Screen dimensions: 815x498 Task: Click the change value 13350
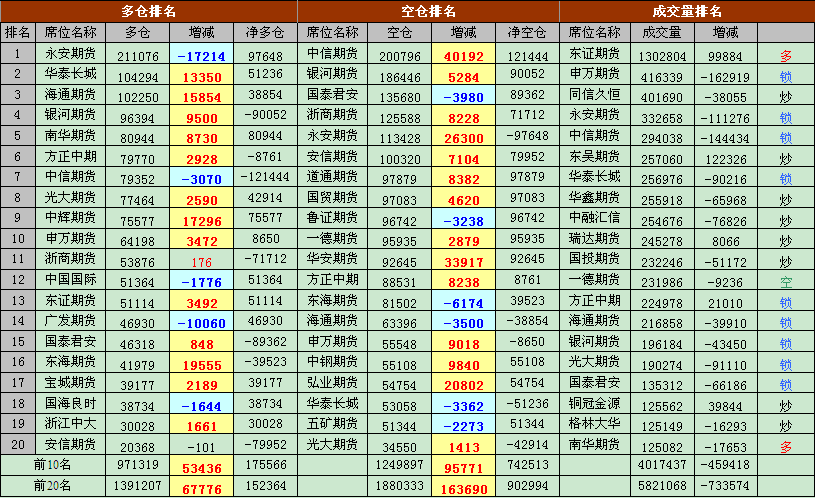pyautogui.click(x=202, y=77)
